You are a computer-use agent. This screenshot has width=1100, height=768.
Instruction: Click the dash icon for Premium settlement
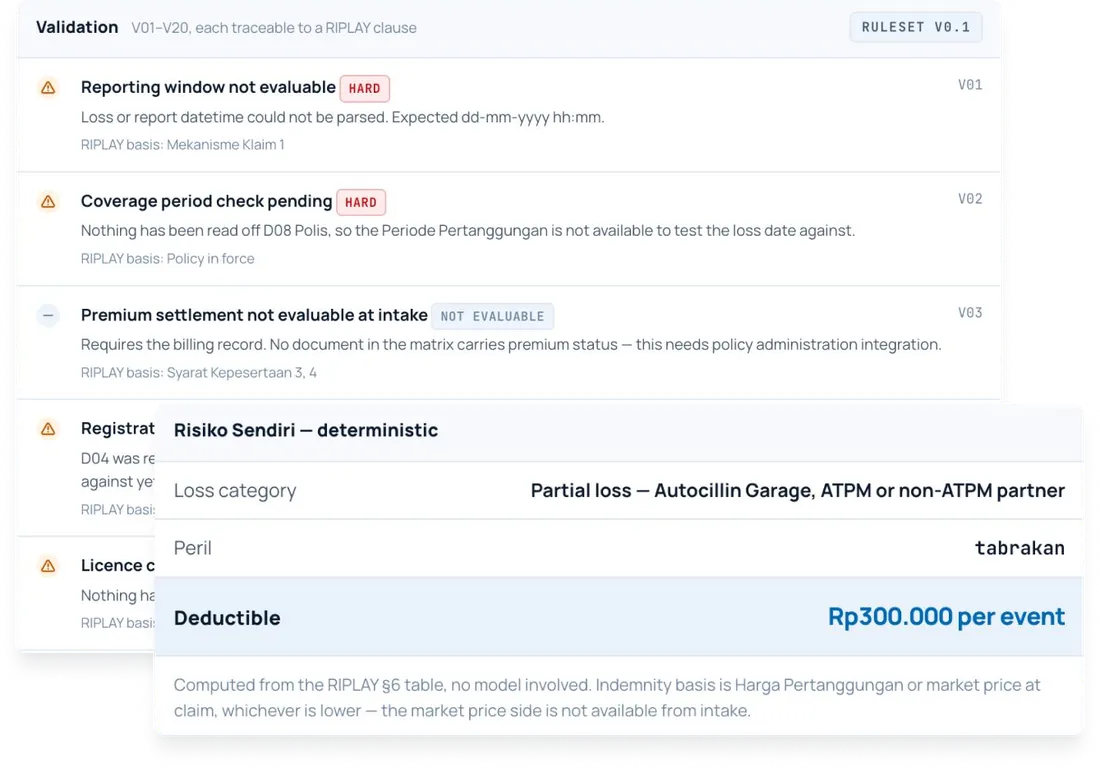click(x=48, y=316)
